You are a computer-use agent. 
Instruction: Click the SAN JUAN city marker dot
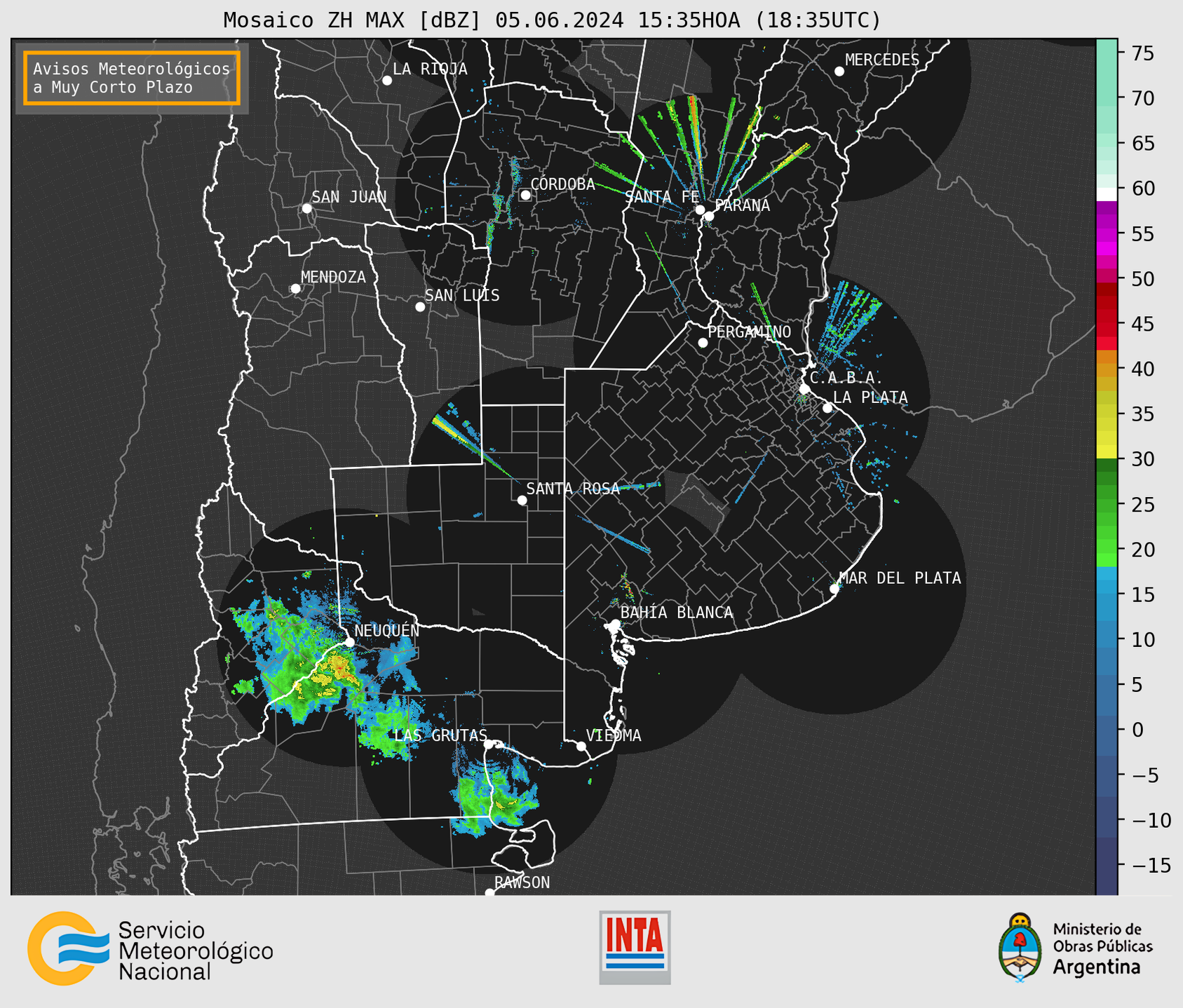pyautogui.click(x=306, y=208)
